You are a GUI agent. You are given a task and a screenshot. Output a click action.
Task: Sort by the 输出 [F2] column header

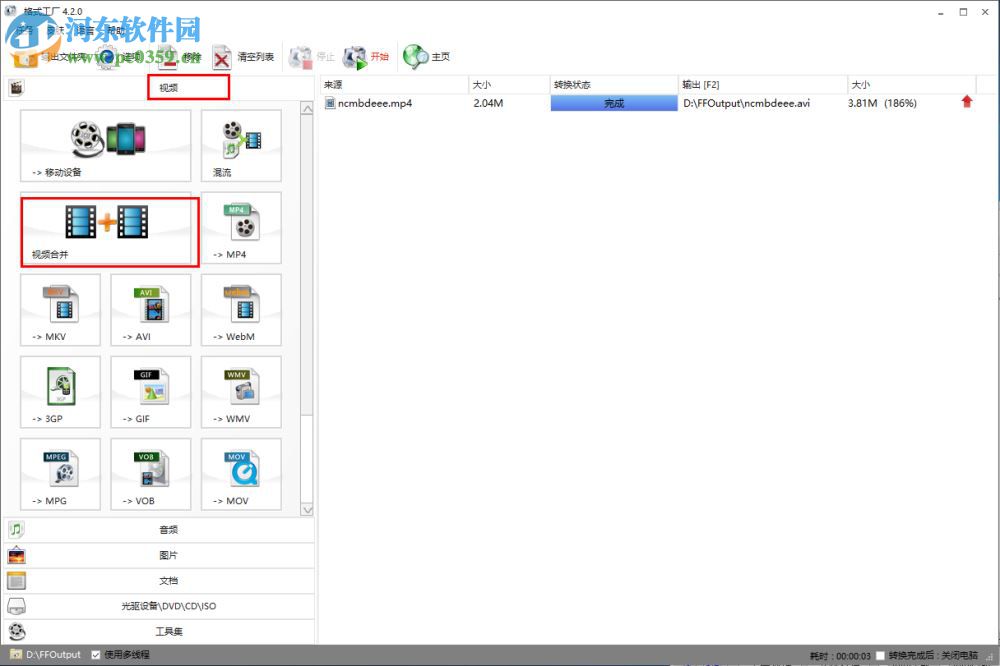763,84
